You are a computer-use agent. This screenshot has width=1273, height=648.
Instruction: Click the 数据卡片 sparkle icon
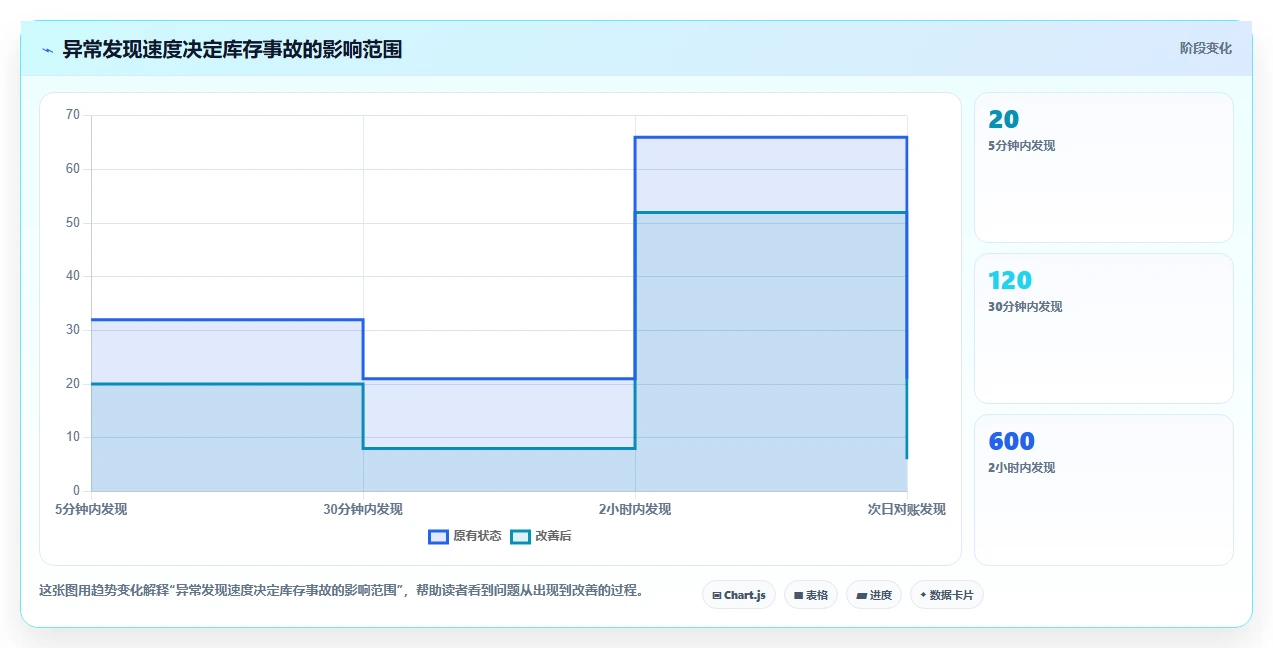(x=923, y=595)
